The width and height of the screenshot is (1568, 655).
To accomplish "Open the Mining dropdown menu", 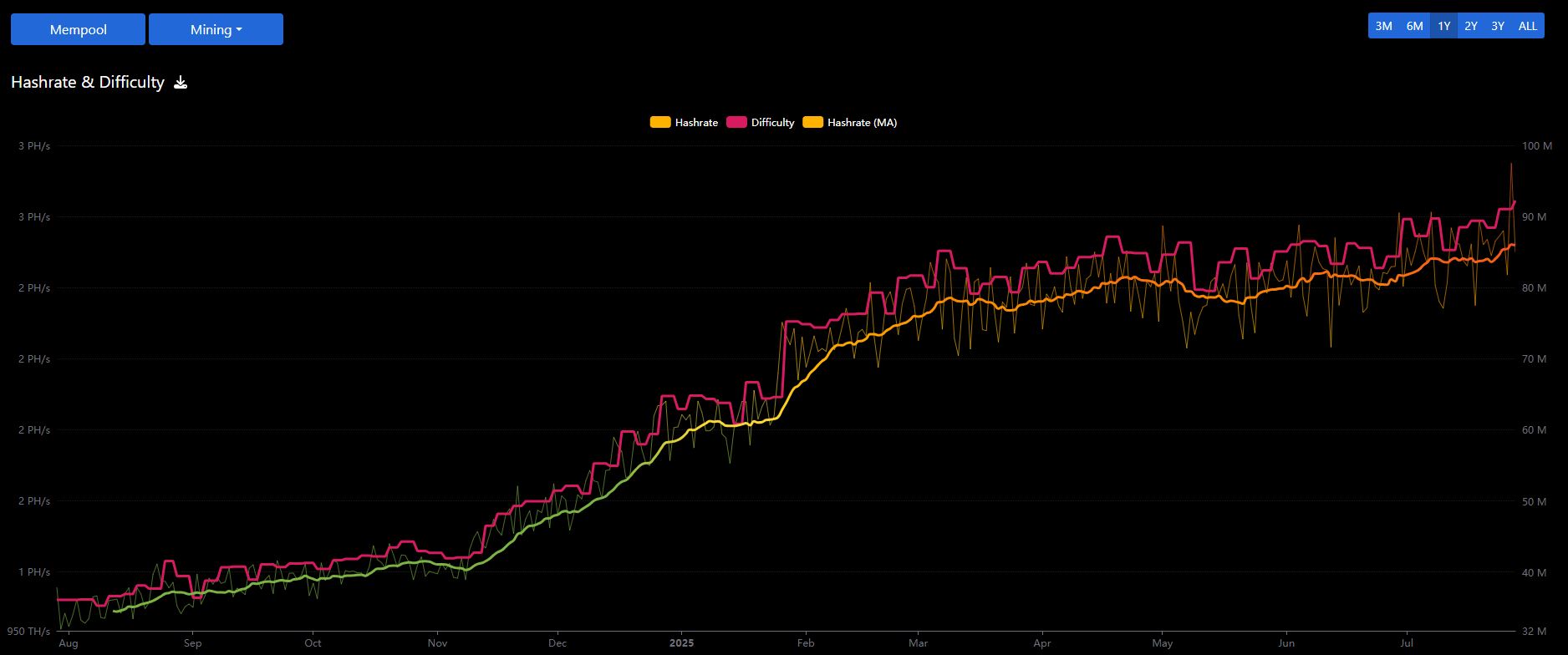I will 216,29.
